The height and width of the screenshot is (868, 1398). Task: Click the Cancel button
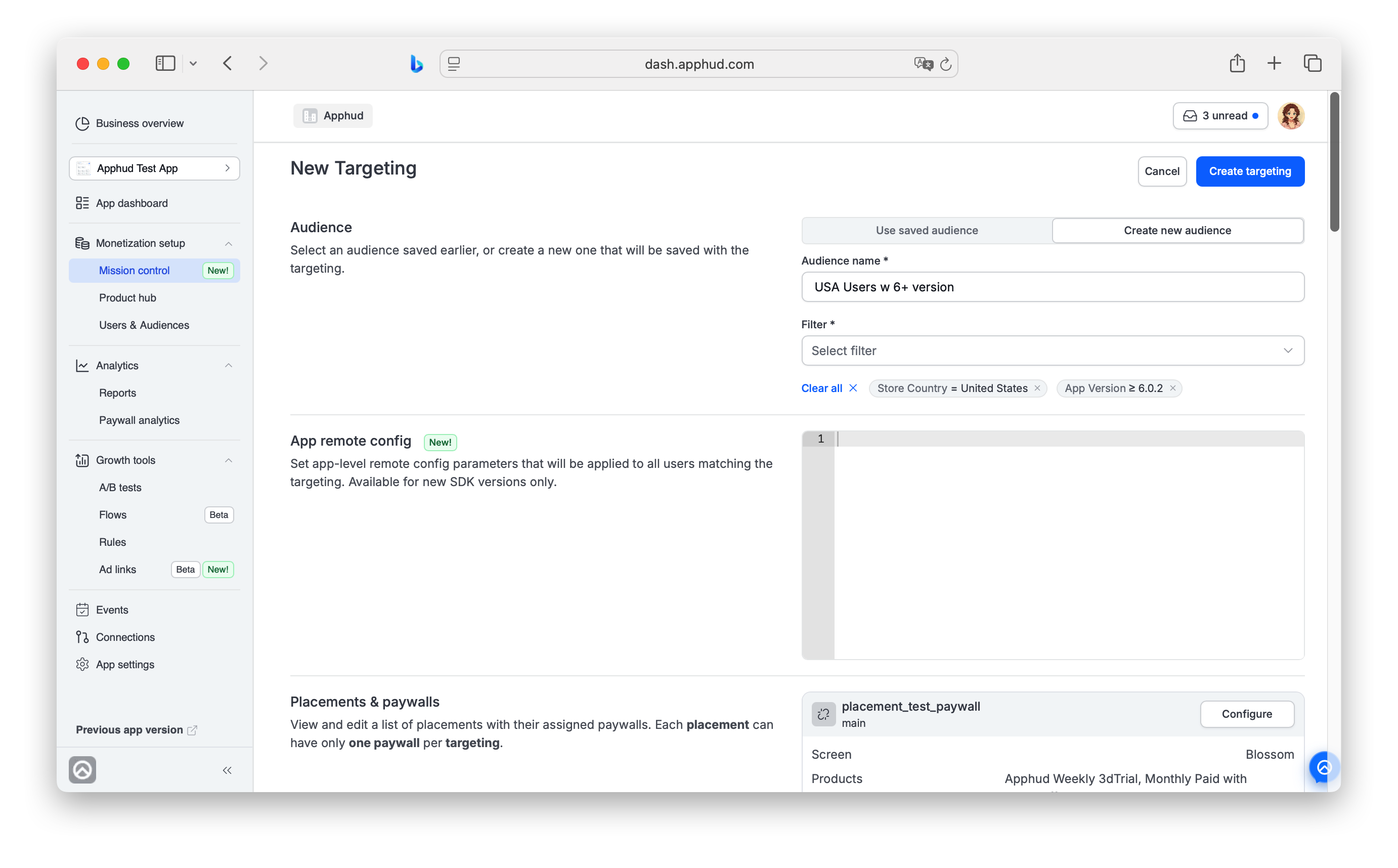coord(1162,171)
